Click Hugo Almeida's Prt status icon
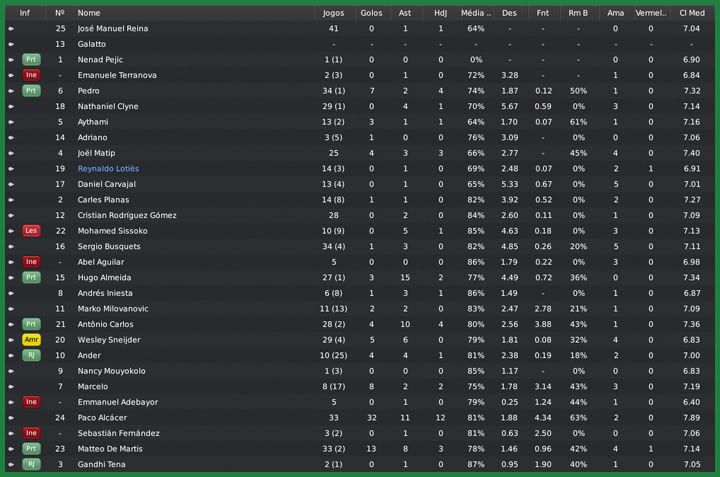Viewport: 720px width, 477px height. (31, 277)
